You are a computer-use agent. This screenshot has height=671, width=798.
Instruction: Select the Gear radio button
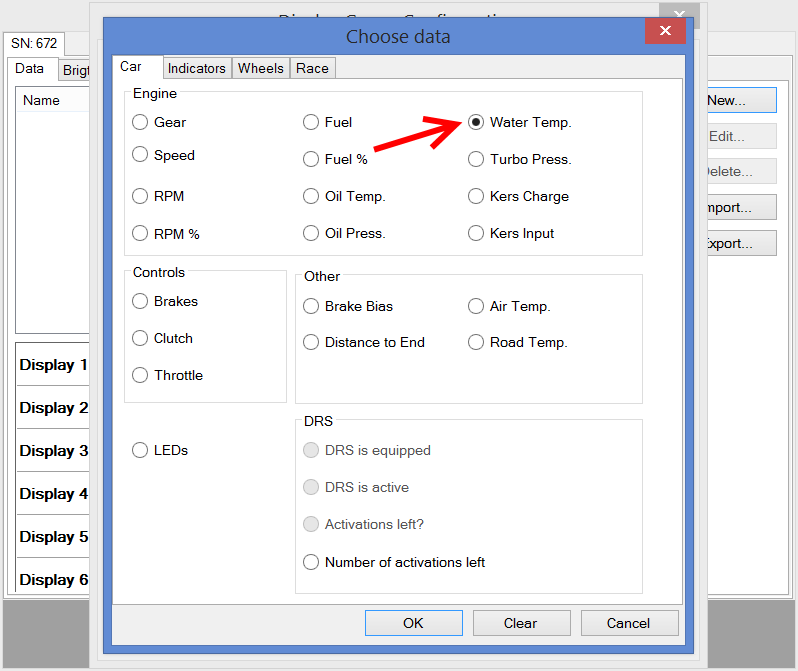140,122
